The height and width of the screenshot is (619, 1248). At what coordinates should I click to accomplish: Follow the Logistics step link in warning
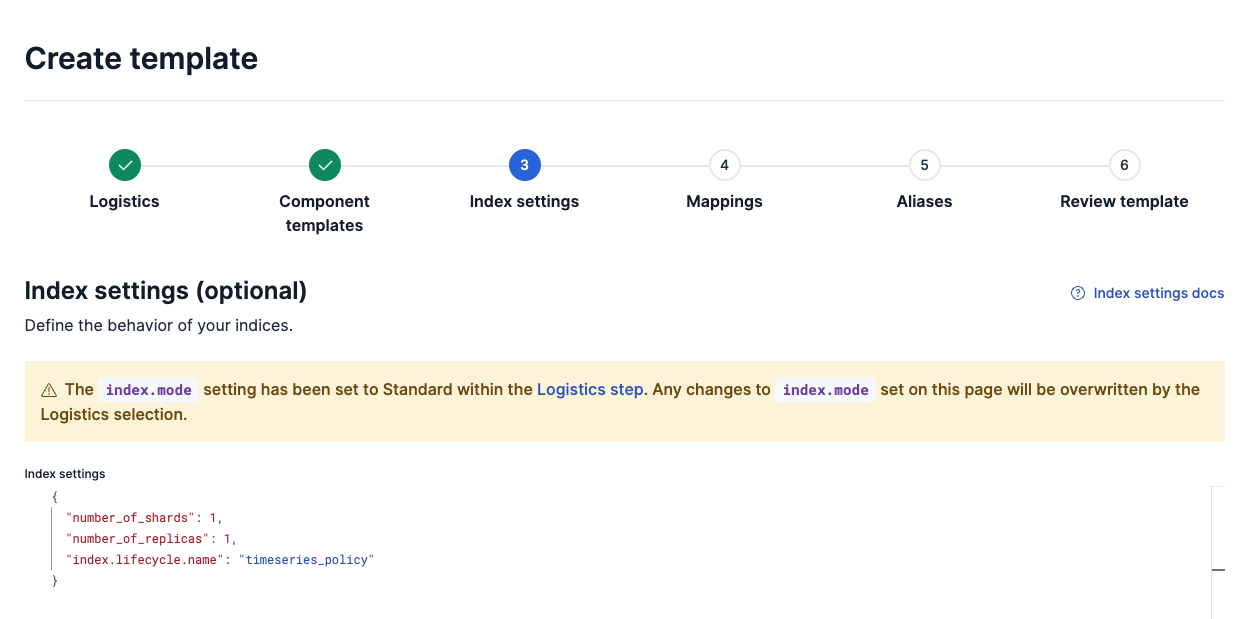(x=590, y=389)
